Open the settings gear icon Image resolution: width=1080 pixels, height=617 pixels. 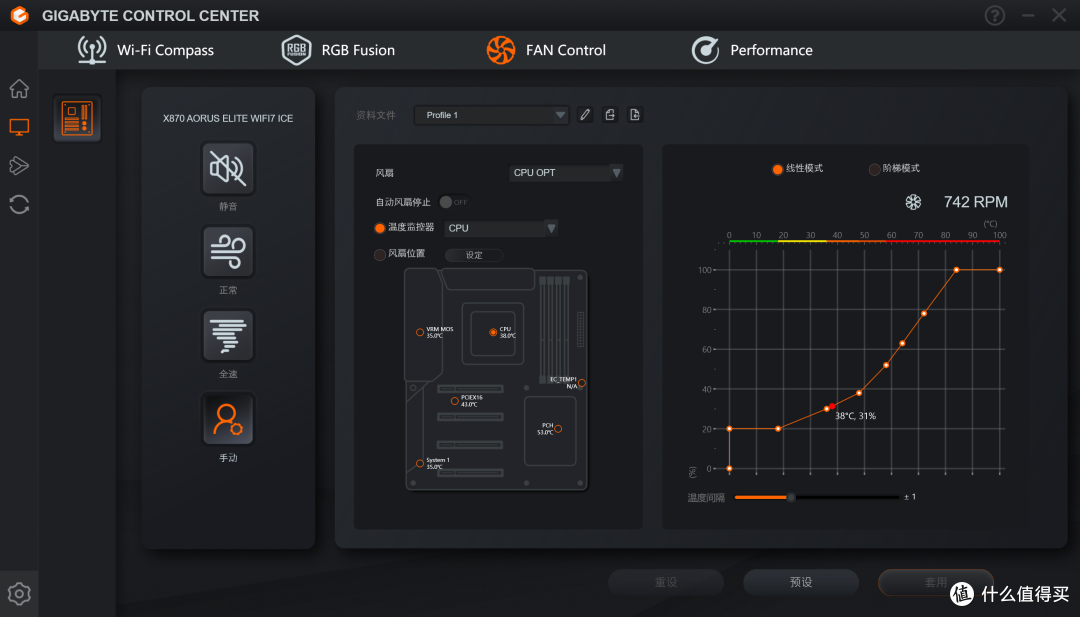pos(19,594)
